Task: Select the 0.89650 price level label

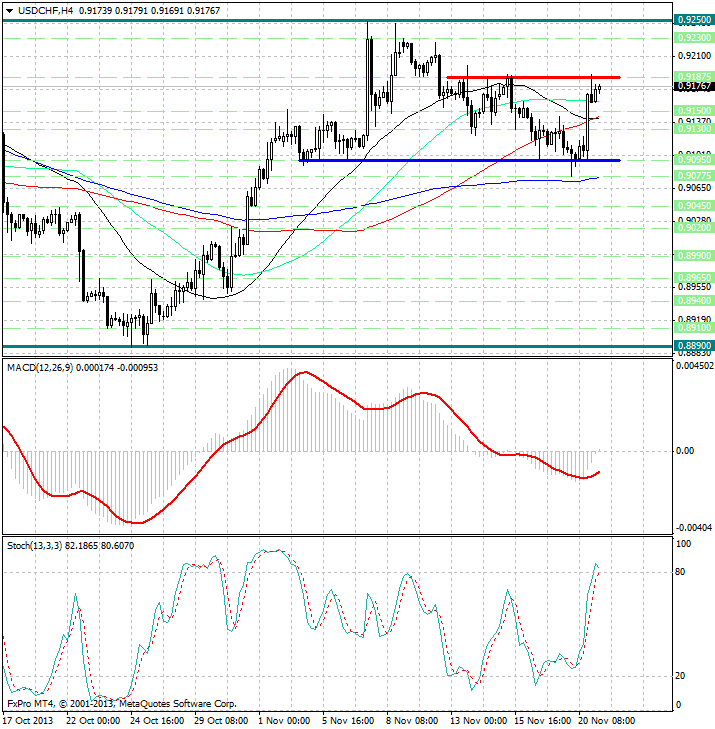Action: [694, 278]
